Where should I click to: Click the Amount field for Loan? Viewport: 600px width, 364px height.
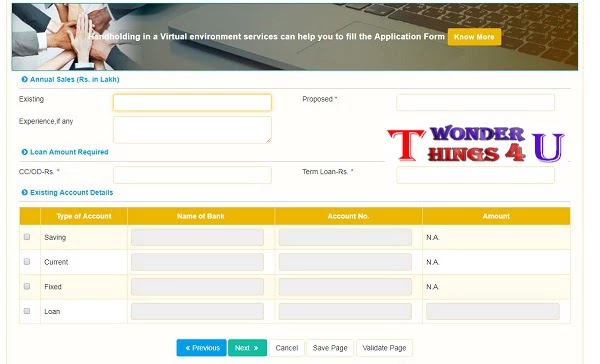pyautogui.click(x=493, y=312)
